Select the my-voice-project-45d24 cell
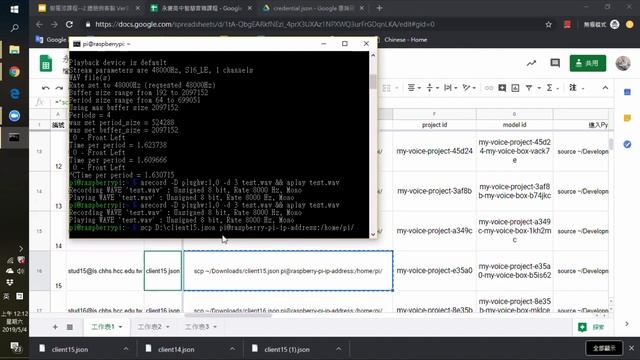 point(434,151)
